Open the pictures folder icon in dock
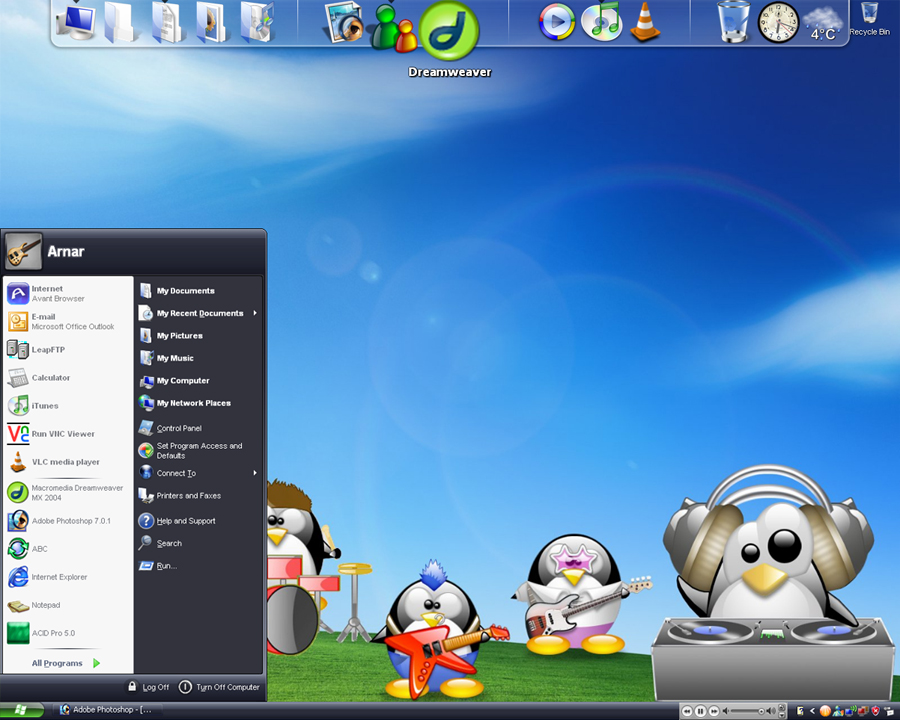 (211, 23)
